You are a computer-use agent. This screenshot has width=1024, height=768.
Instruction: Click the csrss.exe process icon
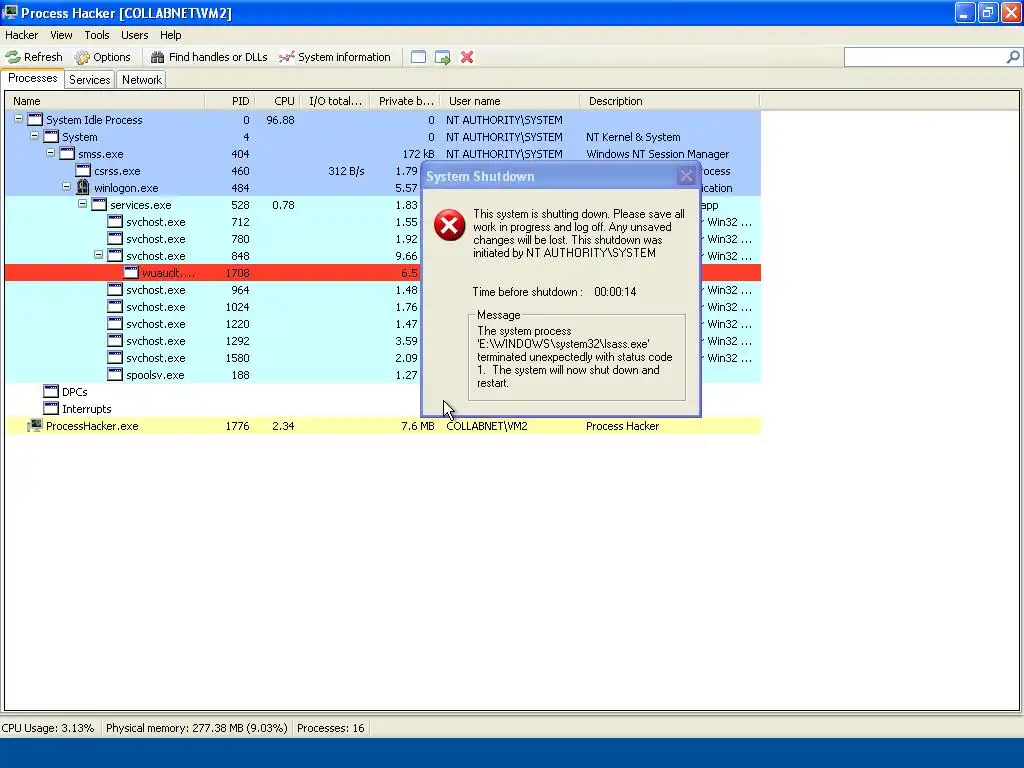pos(83,170)
